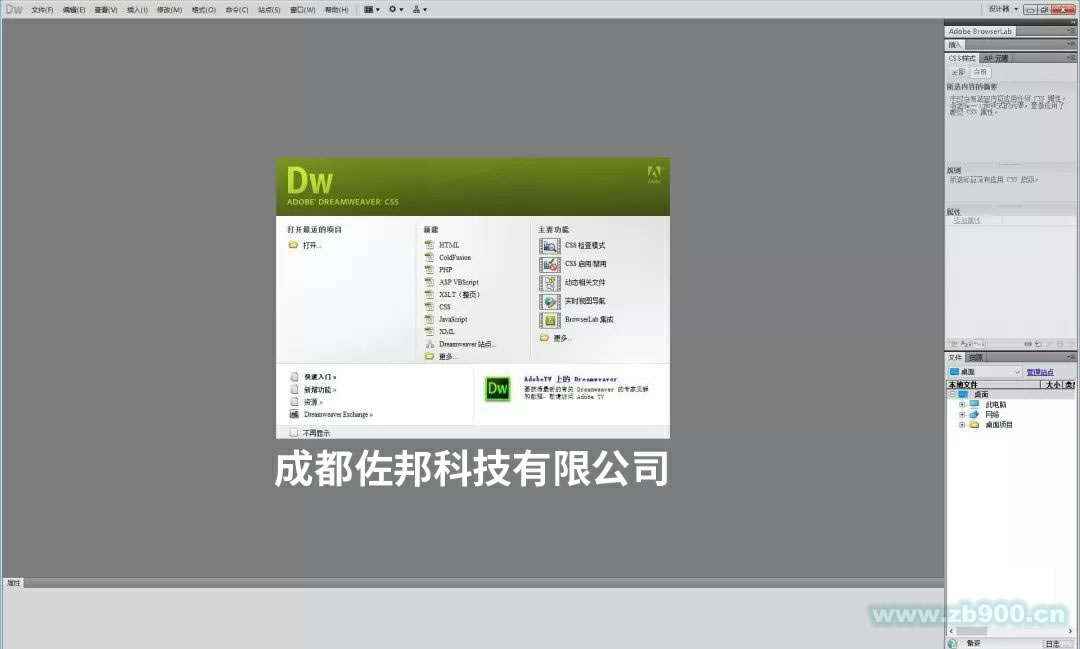This screenshot has width=1080, height=649.
Task: Check the 不再显示 checkbox
Action: click(x=293, y=430)
